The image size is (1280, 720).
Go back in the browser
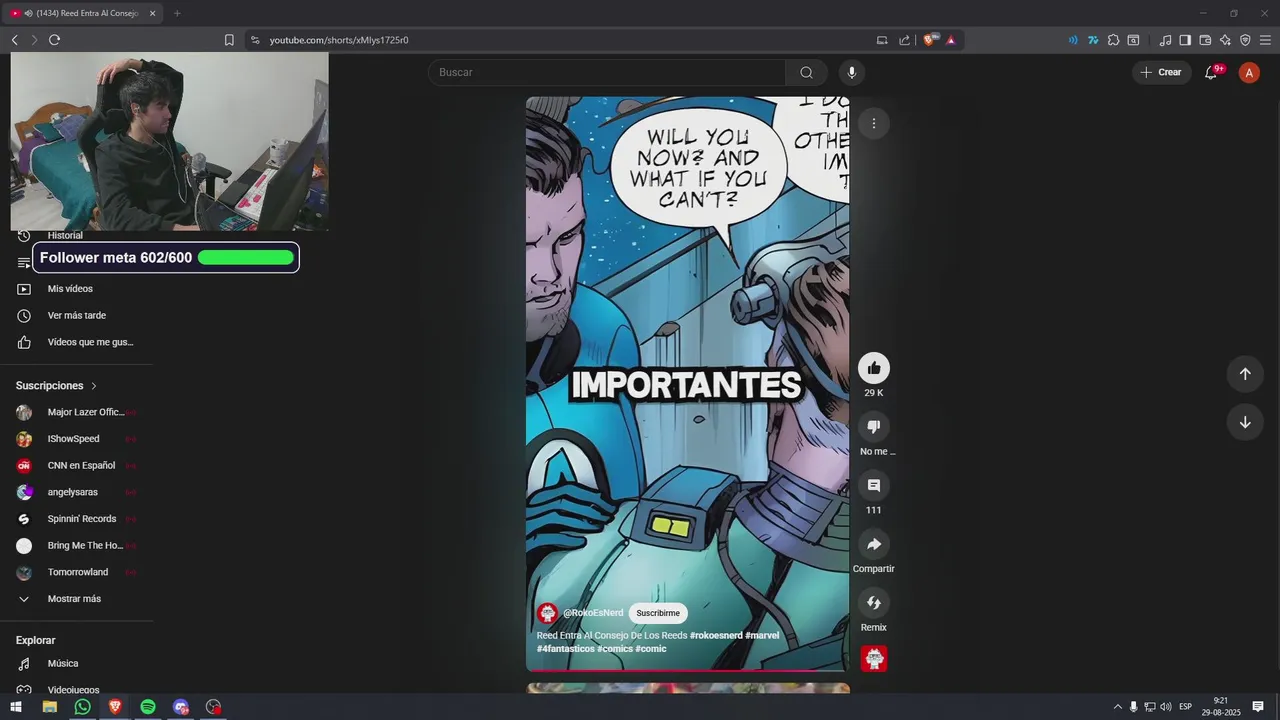click(x=15, y=40)
